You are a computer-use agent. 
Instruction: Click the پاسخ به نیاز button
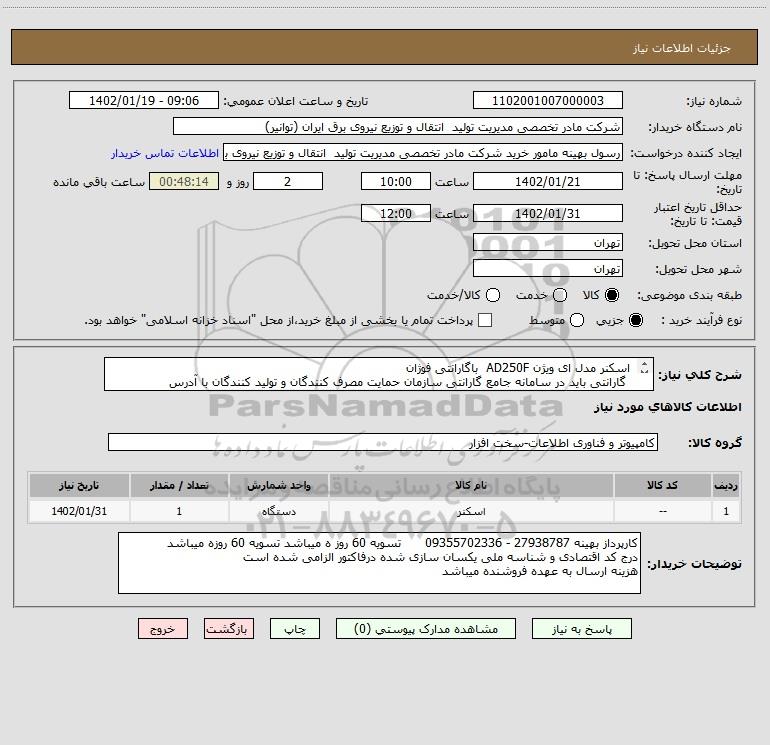[582, 629]
